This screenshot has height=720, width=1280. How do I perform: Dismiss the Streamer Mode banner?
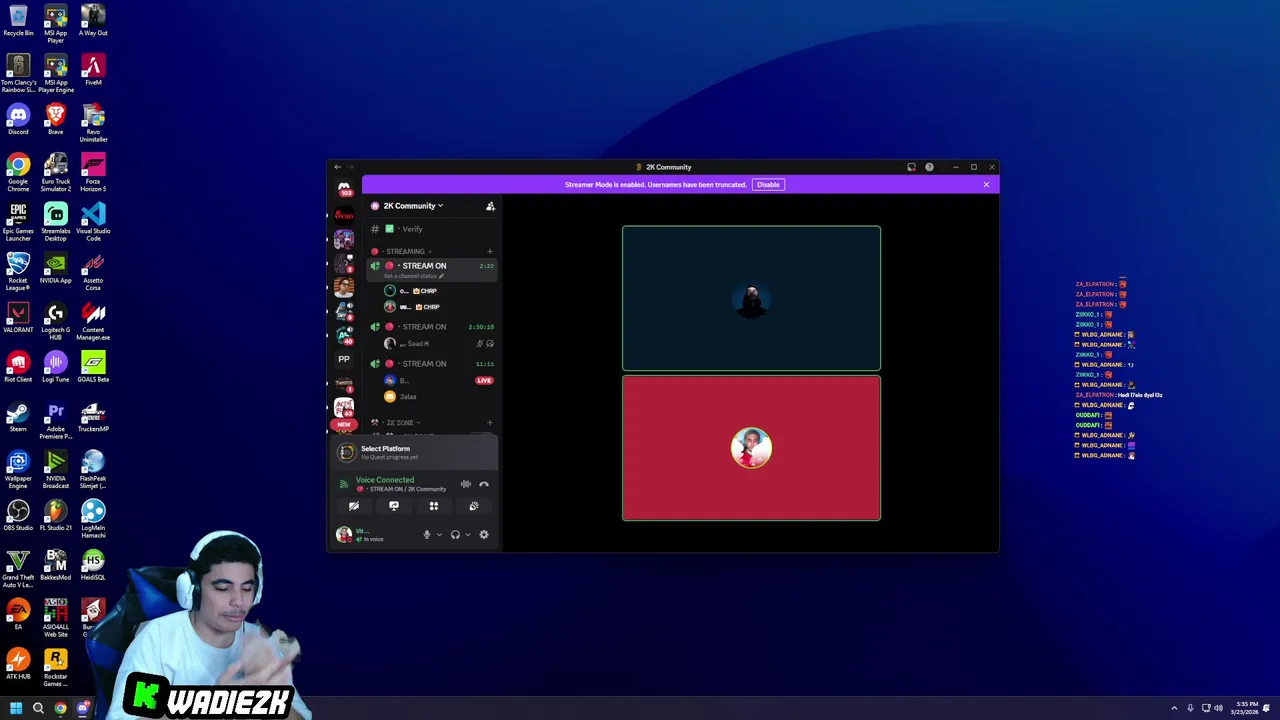pos(986,185)
